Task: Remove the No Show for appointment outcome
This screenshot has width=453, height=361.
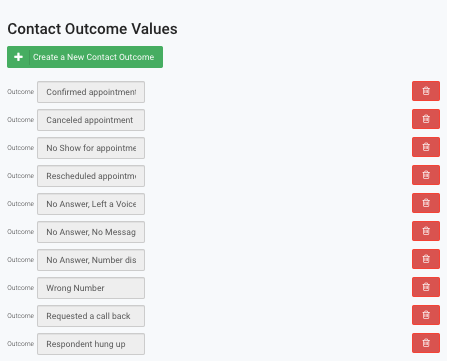Action: point(426,147)
